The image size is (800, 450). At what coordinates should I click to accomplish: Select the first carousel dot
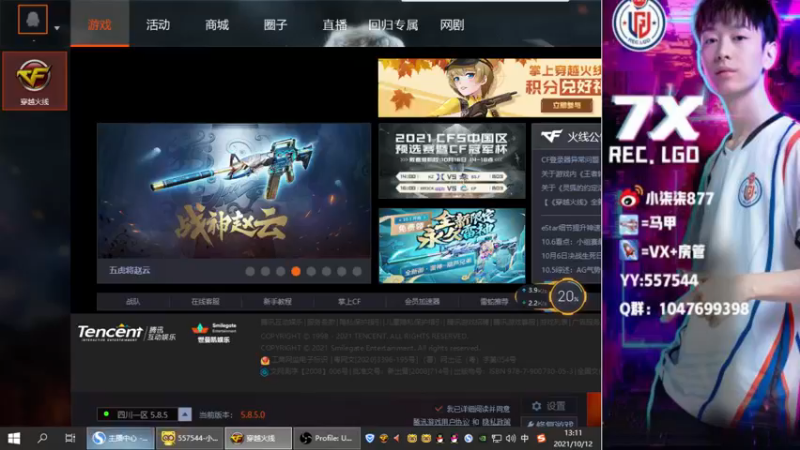[250, 271]
